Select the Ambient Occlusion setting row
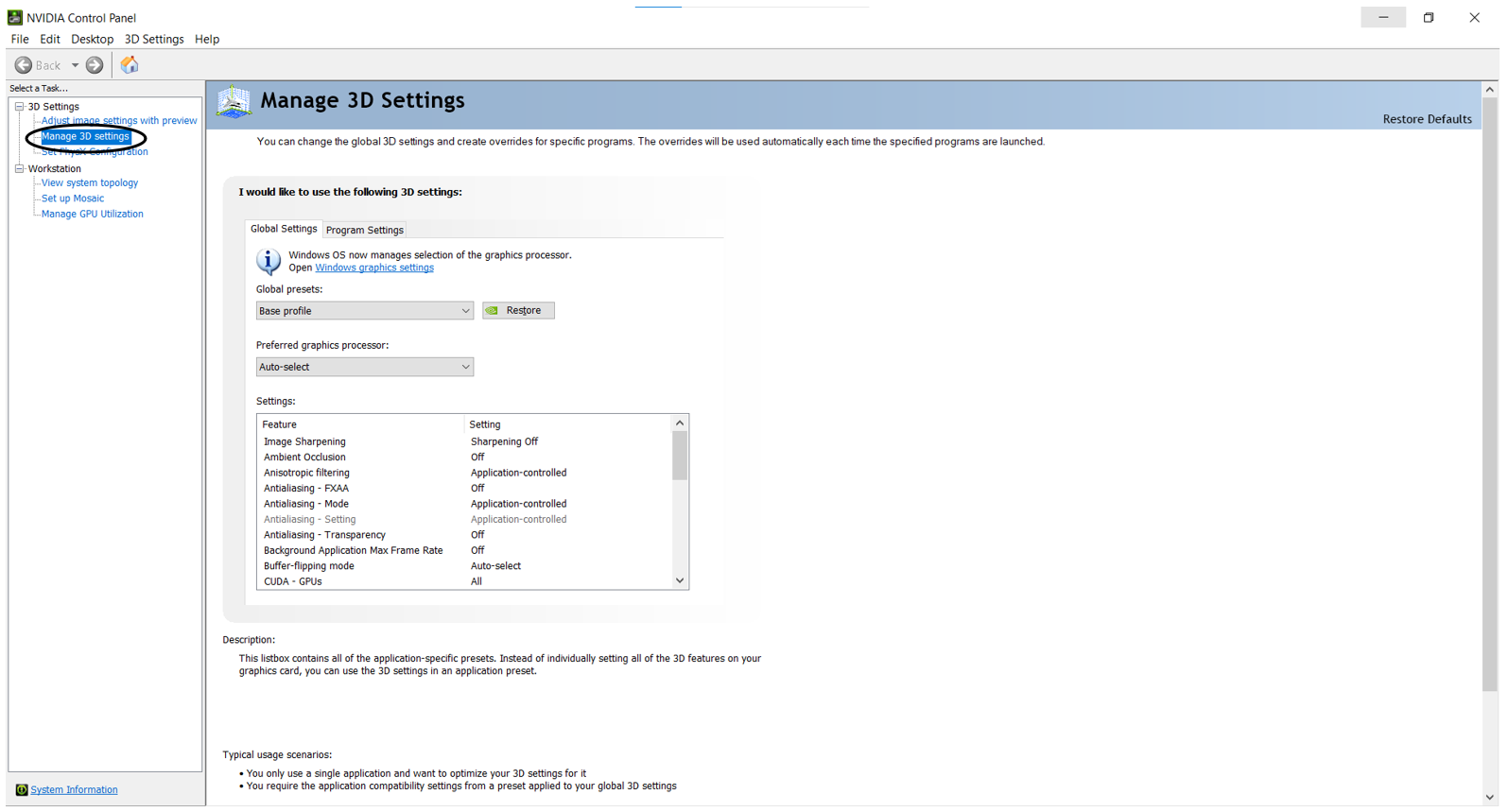Image resolution: width=1508 pixels, height=812 pixels. (x=305, y=458)
